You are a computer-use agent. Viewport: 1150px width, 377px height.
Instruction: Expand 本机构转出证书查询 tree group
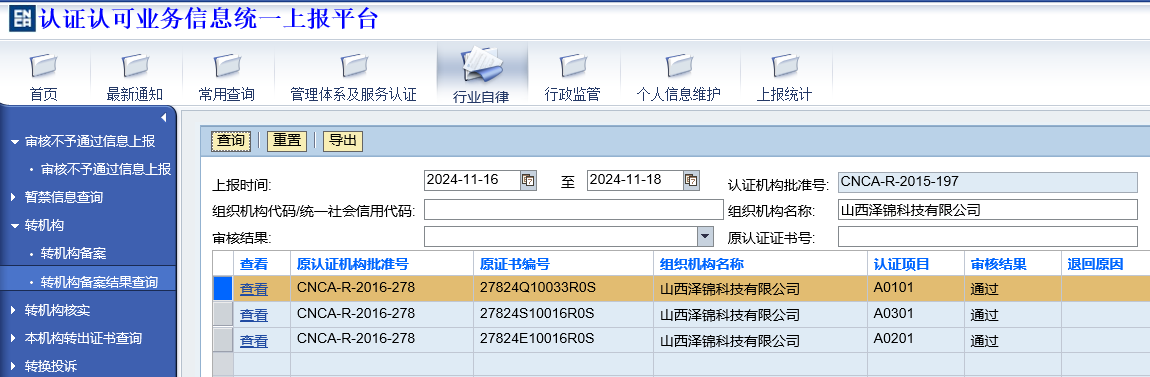click(13, 339)
